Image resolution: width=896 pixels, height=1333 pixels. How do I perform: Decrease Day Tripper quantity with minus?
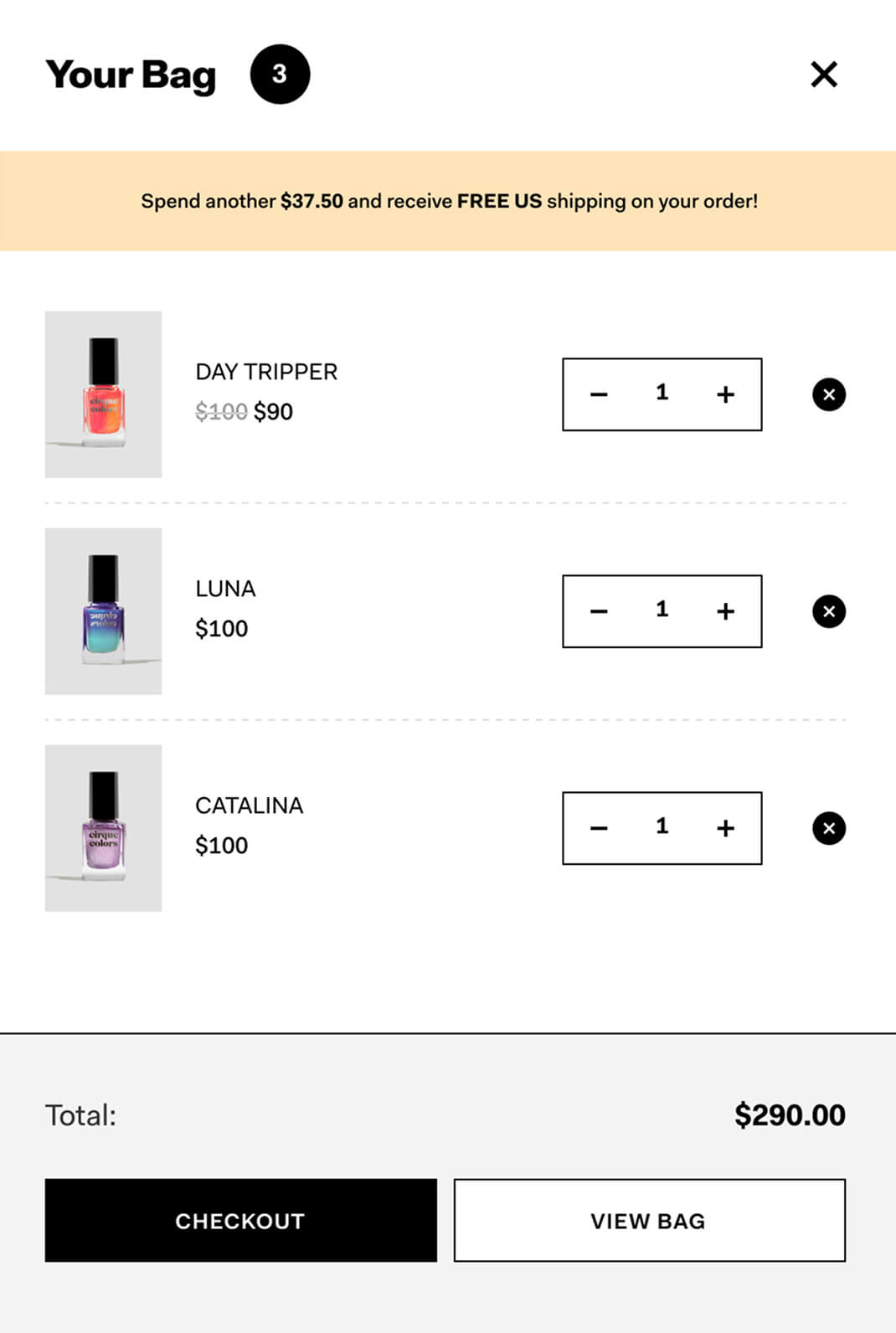(599, 394)
